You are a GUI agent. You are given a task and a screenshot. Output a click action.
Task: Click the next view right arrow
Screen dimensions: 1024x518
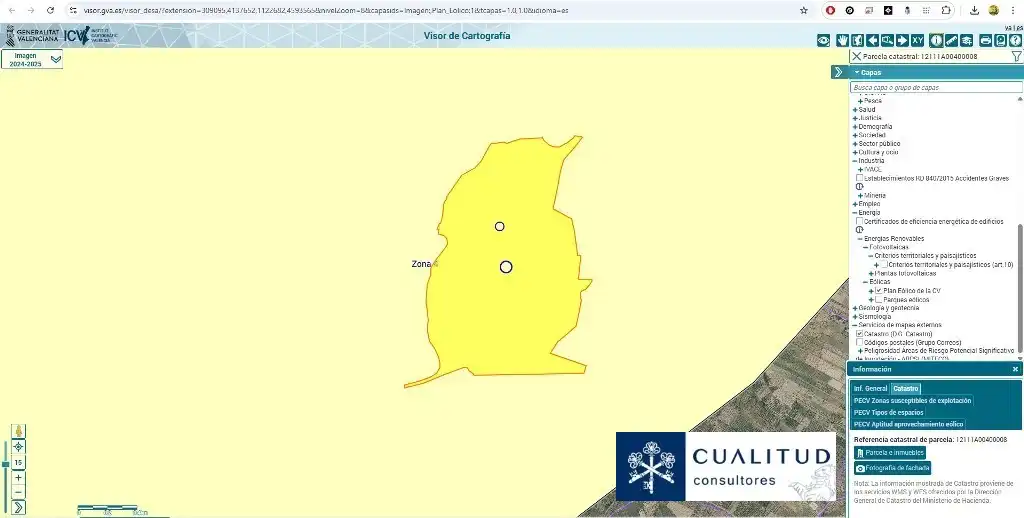tap(902, 40)
